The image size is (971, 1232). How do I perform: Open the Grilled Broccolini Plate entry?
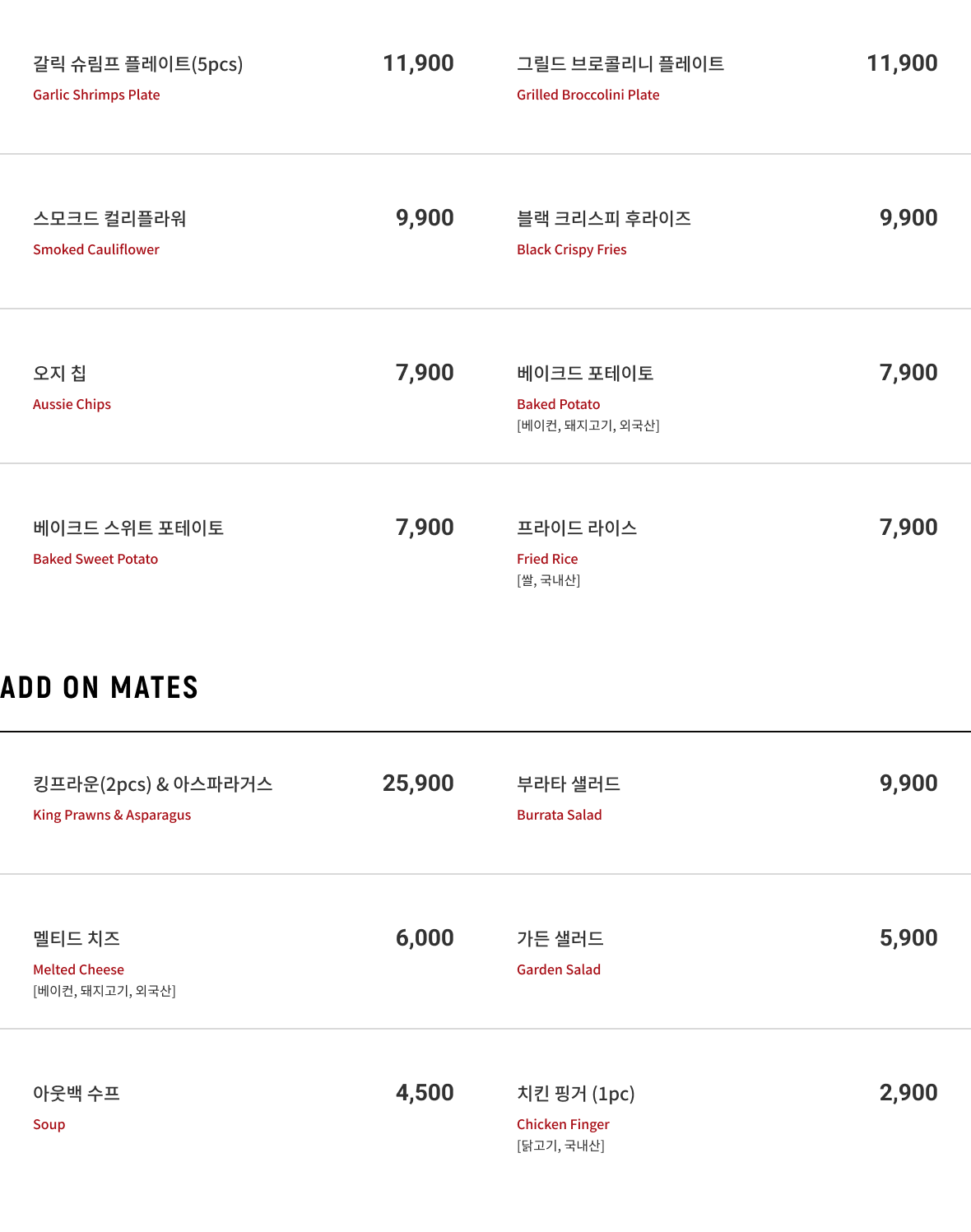click(x=727, y=77)
